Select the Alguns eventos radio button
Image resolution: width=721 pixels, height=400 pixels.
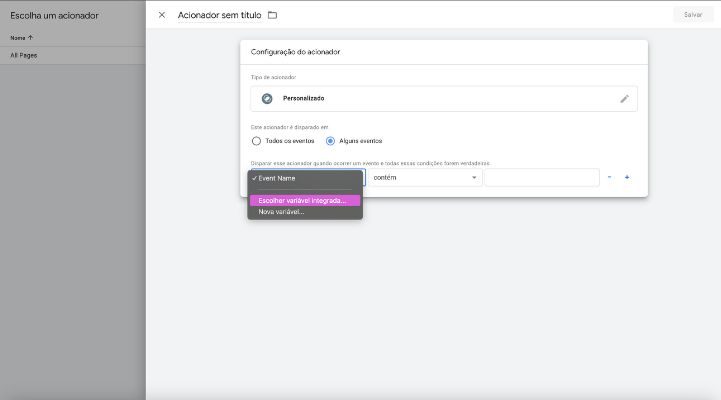(x=330, y=141)
